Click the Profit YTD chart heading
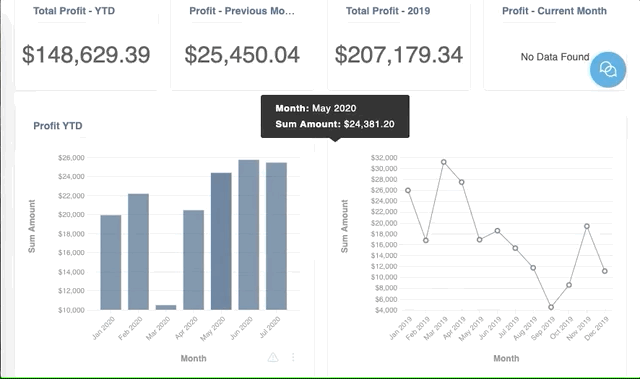Screen dimensions: 640x379 (58, 126)
